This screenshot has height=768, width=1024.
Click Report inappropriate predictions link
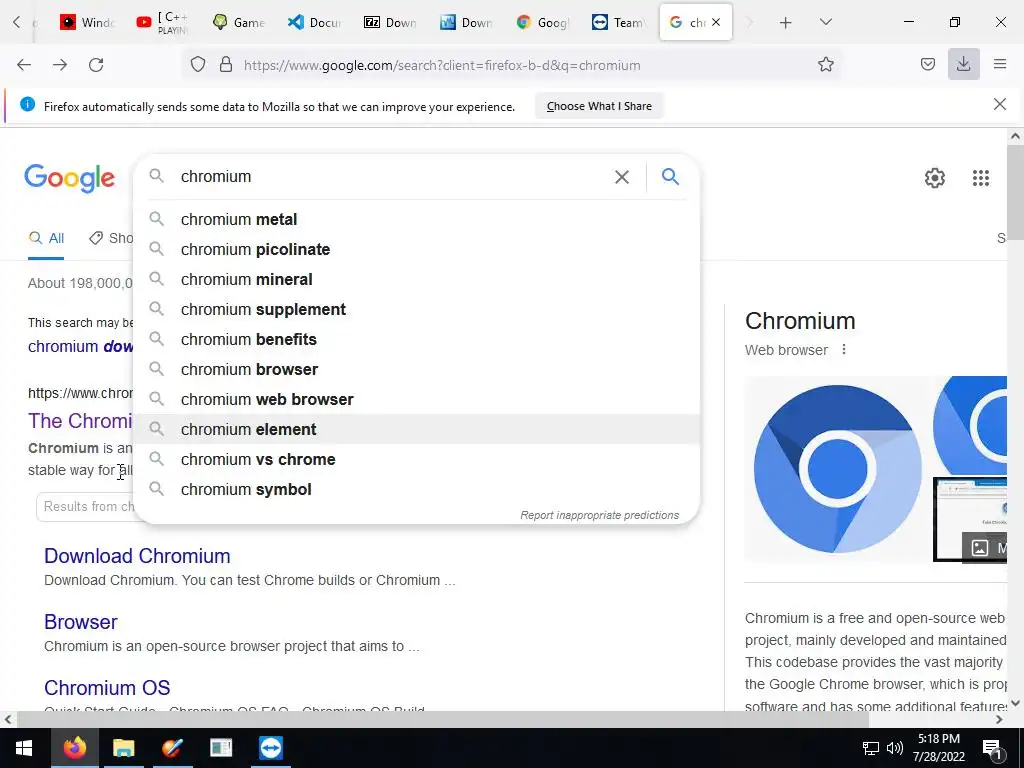coord(600,515)
